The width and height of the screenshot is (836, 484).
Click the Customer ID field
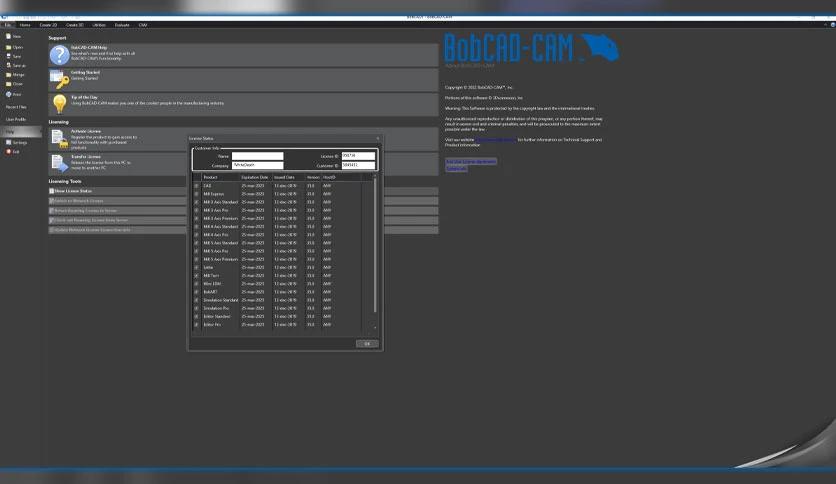click(358, 165)
